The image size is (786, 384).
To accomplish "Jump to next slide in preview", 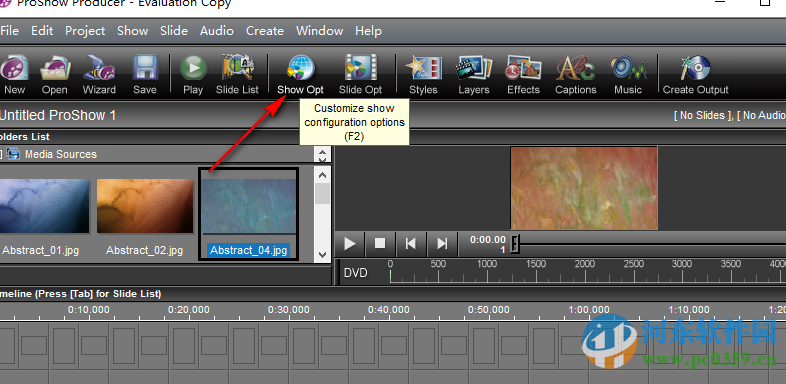I will click(x=442, y=244).
